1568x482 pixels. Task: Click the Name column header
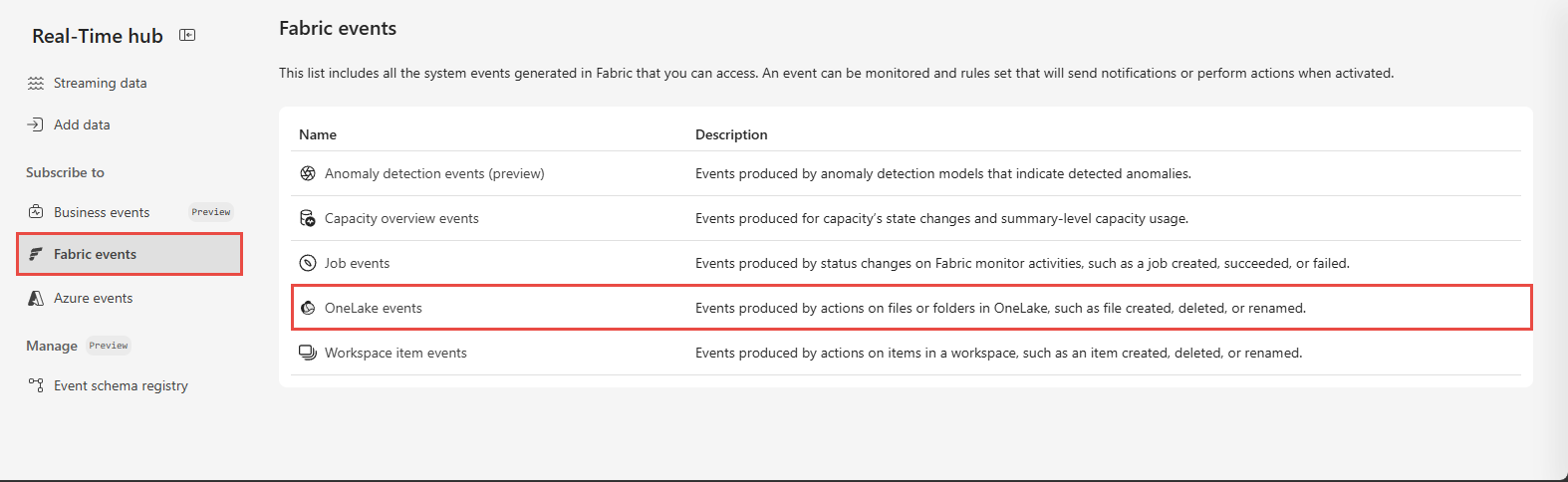[x=318, y=134]
